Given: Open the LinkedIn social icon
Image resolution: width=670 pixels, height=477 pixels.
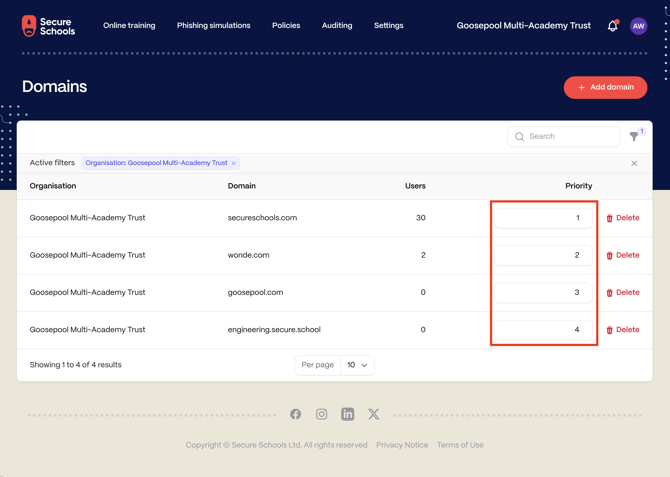Looking at the screenshot, I should tap(348, 414).
